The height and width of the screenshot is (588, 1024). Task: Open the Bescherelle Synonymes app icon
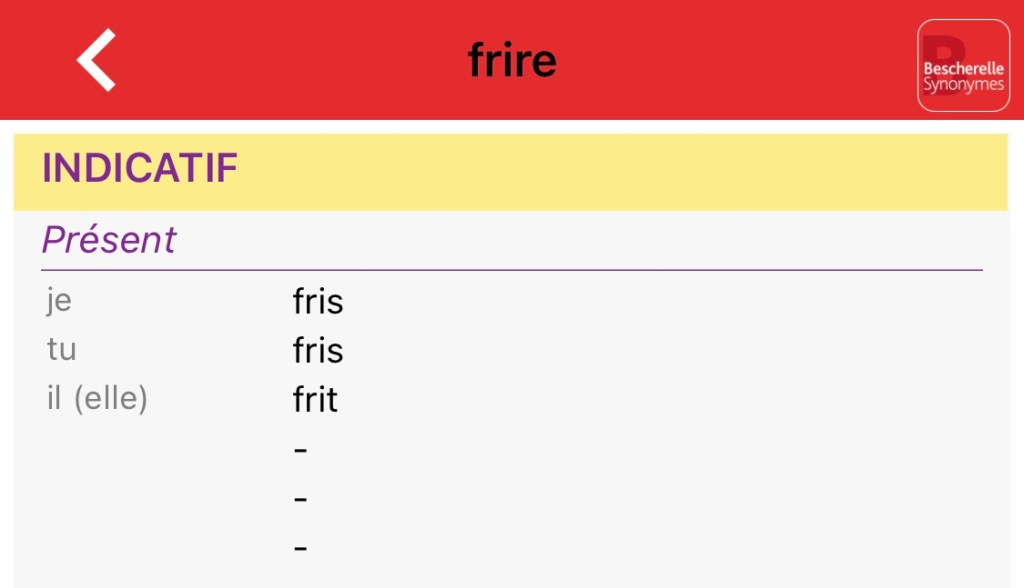point(963,65)
